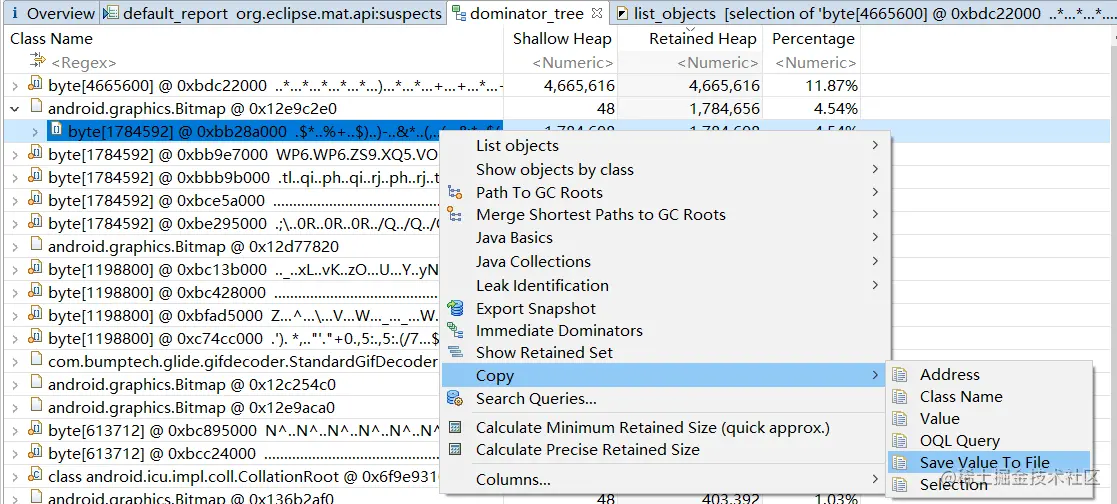Collapse the android.graphics.Bitmap @ 0x12e9c2e0 node
Viewport: 1117px width, 504px height.
pyautogui.click(x=15, y=108)
